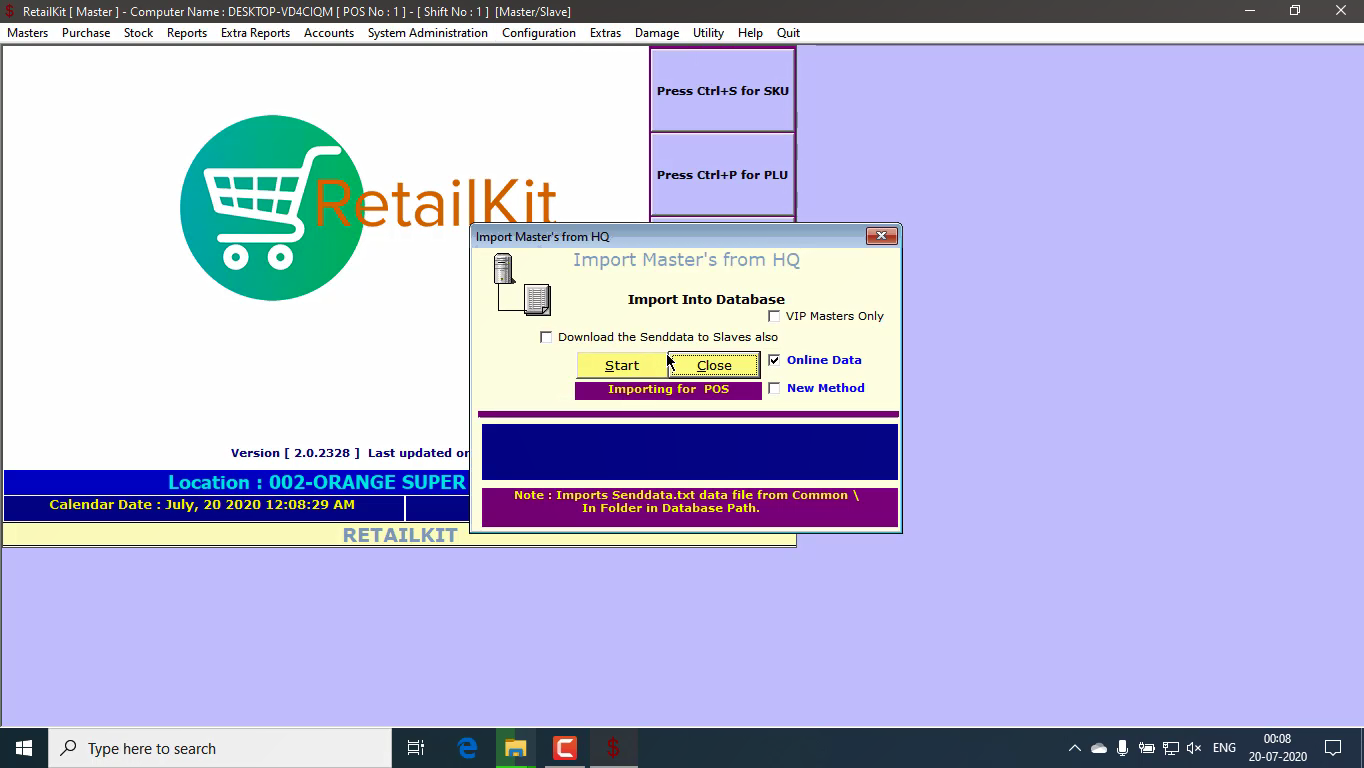Open File Explorer from the taskbar
1364x768 pixels.
tap(516, 748)
